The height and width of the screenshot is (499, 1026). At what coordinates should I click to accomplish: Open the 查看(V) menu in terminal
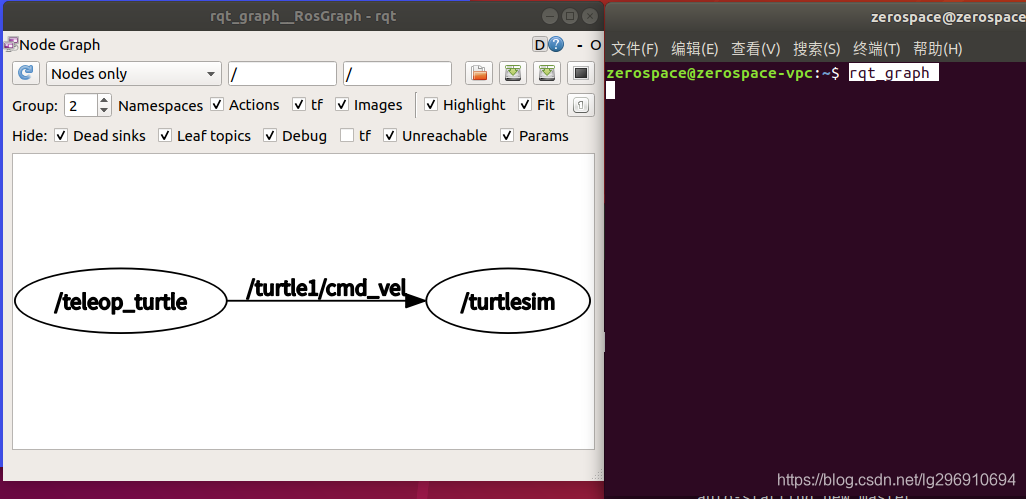pos(755,49)
